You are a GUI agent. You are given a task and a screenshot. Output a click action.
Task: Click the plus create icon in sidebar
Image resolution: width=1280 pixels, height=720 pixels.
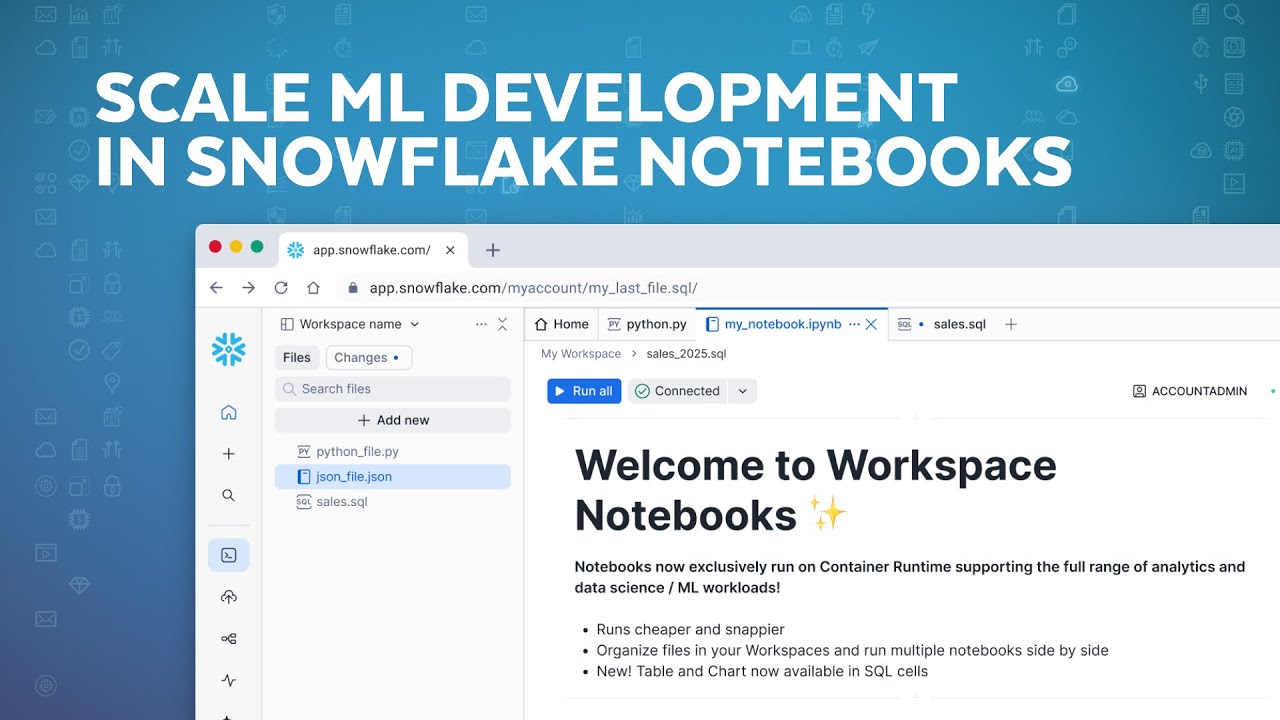229,454
